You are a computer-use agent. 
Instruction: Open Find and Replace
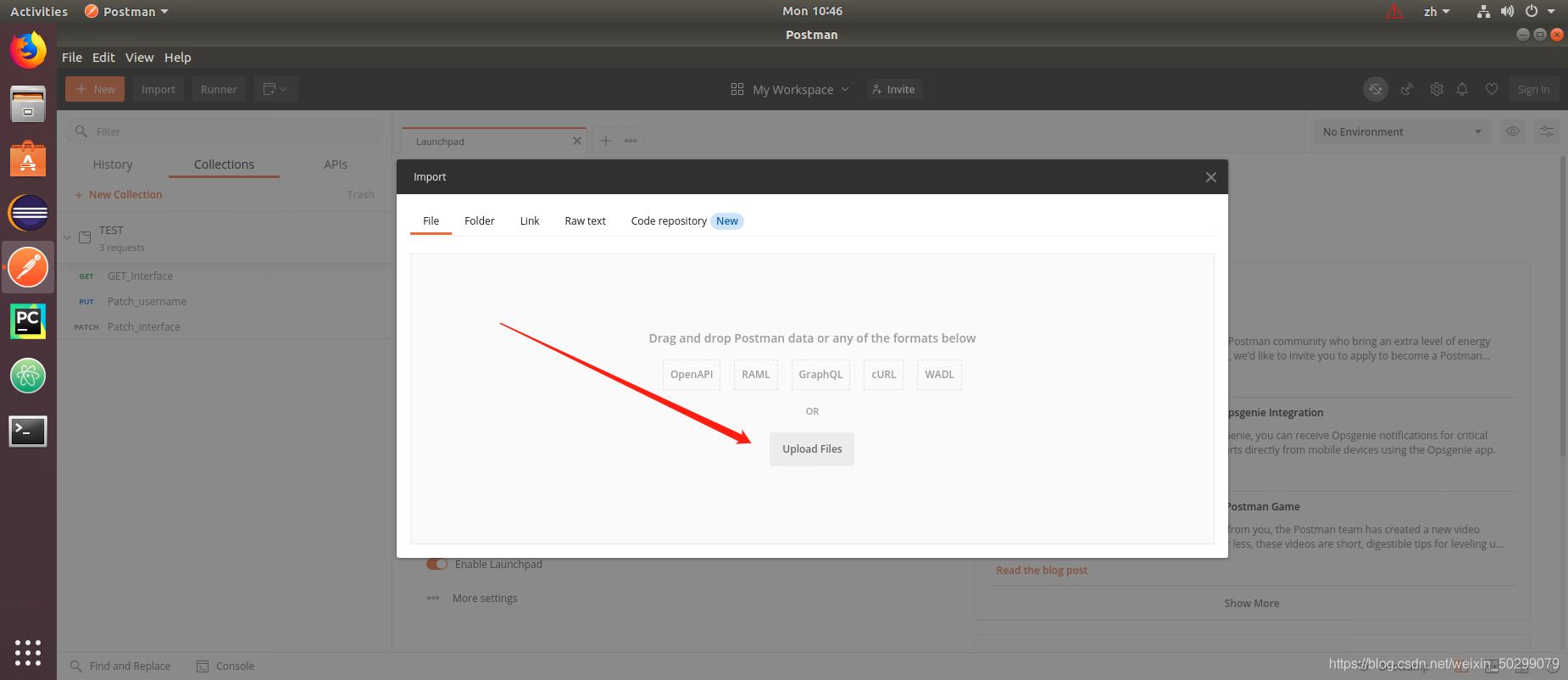pyautogui.click(x=120, y=666)
